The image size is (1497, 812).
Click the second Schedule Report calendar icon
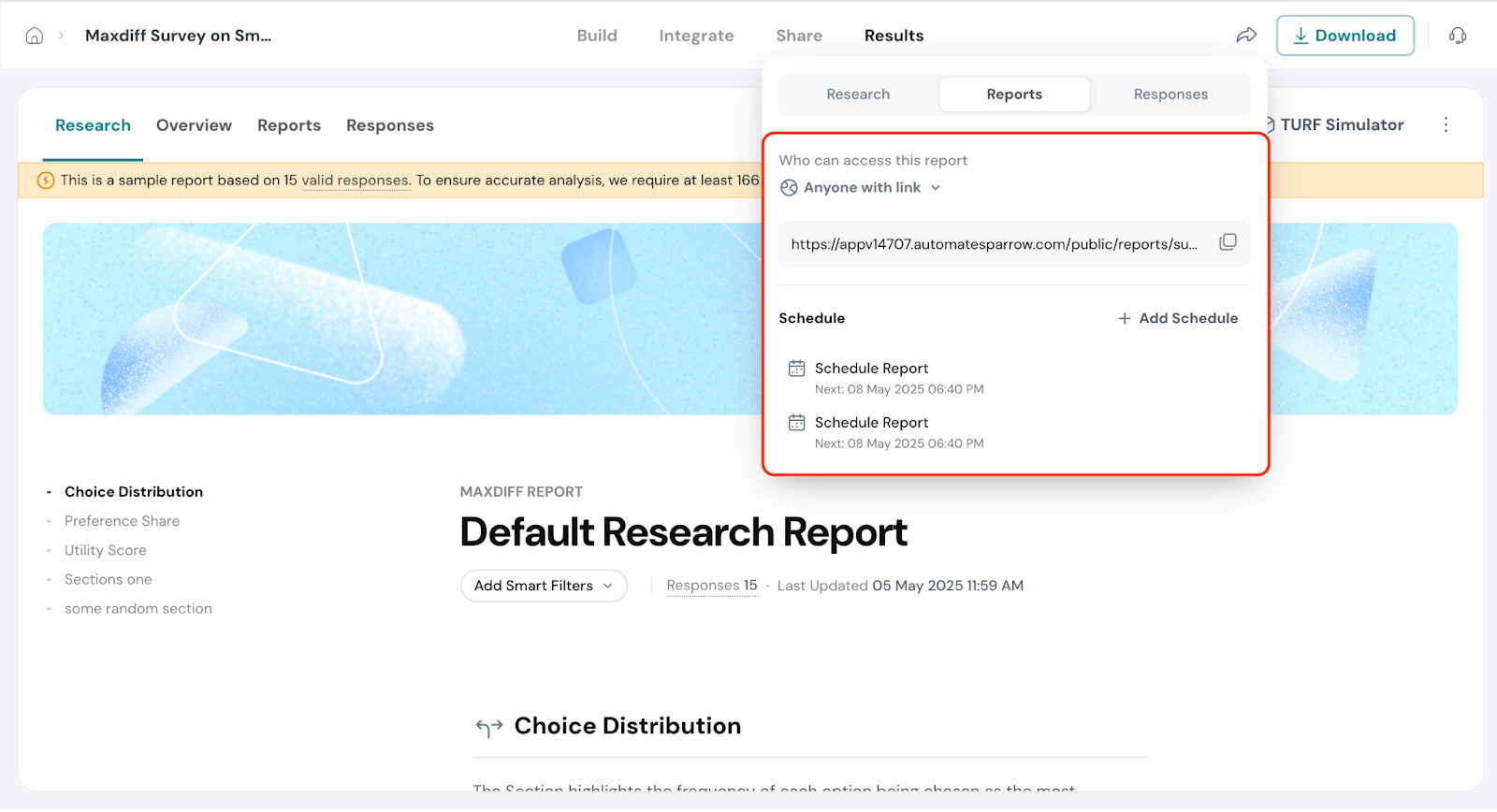[796, 423]
